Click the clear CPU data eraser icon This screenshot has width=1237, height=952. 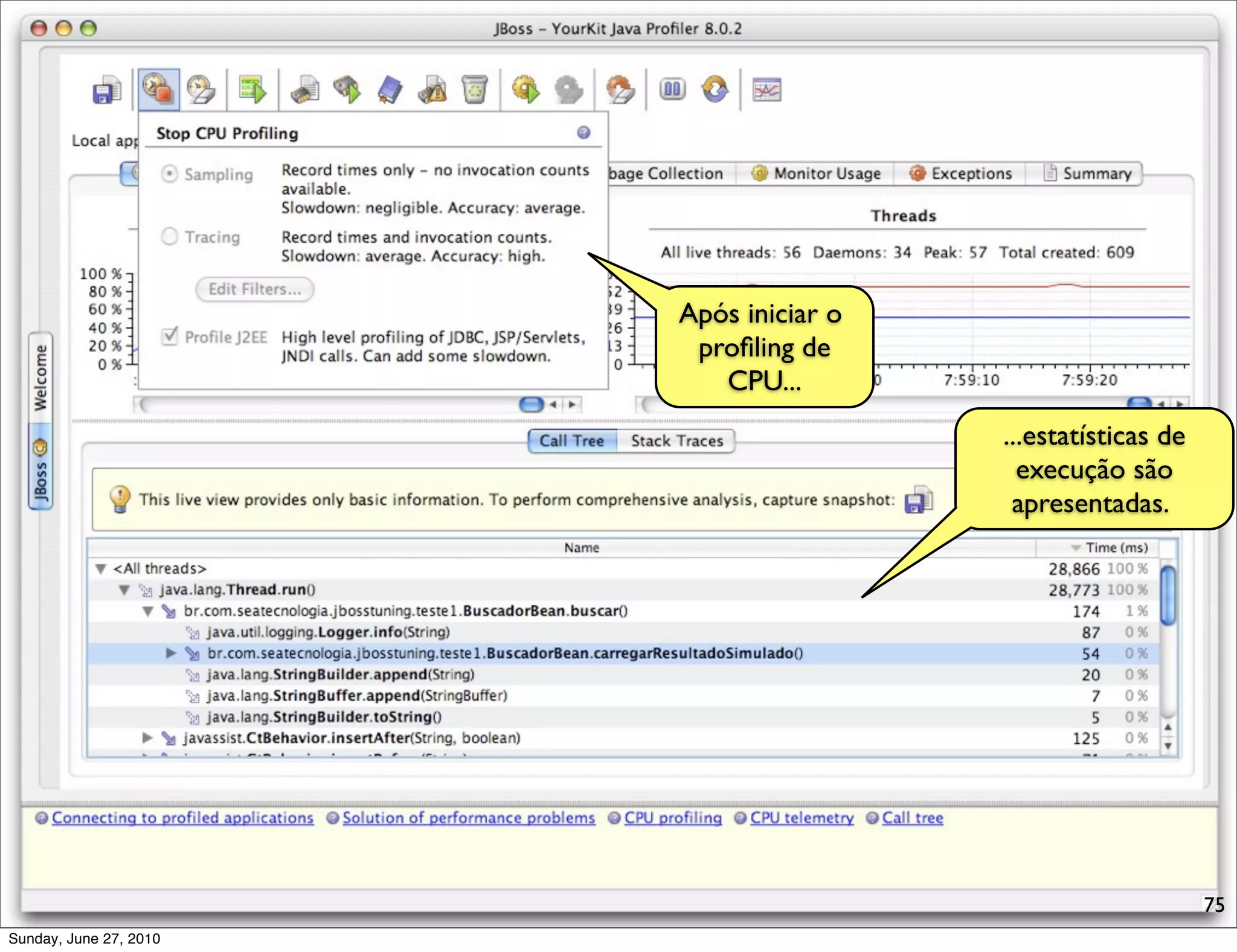pyautogui.click(x=202, y=91)
